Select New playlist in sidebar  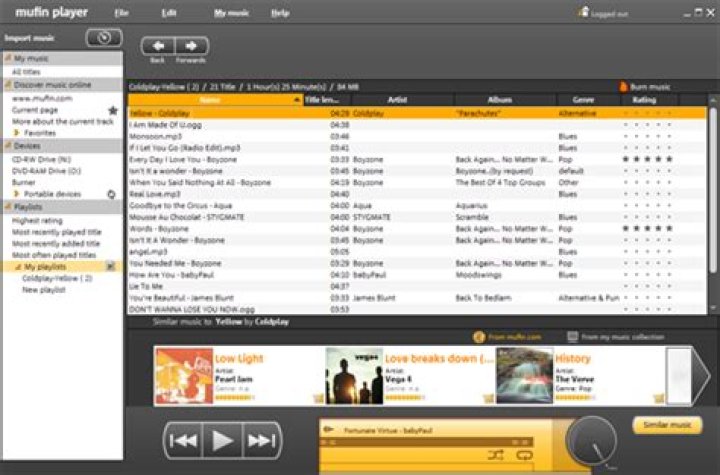point(44,290)
